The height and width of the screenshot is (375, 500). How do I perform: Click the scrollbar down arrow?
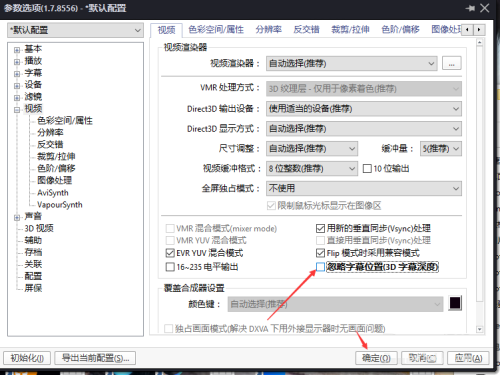[479, 329]
